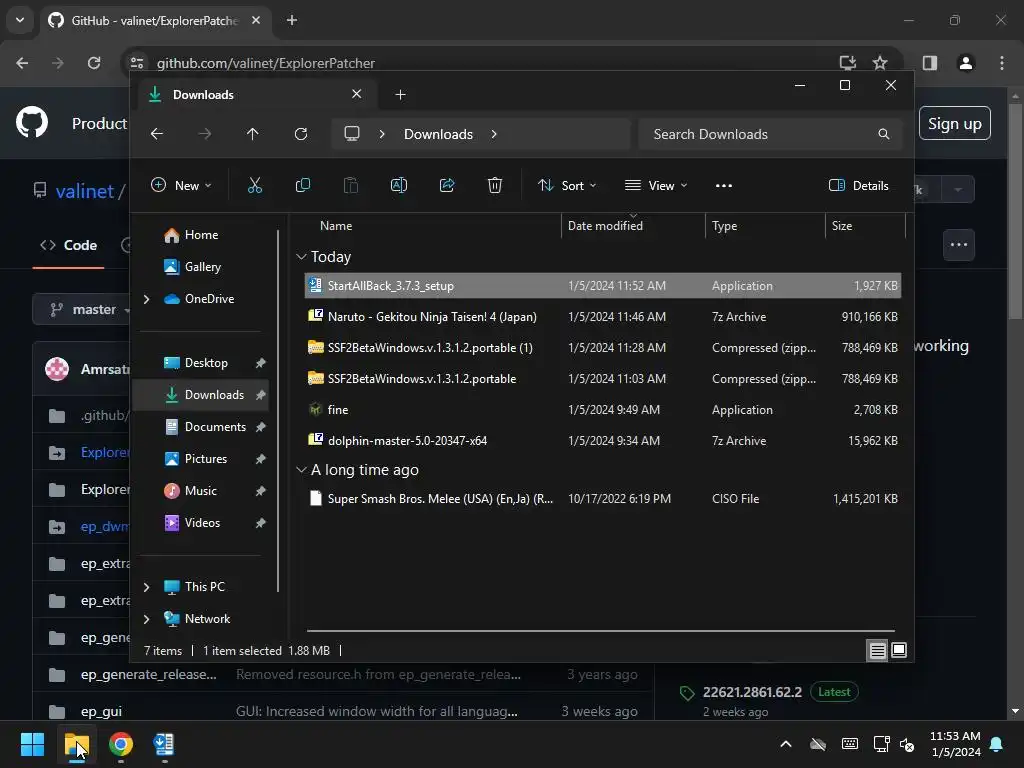Expand the OneDrive tree node

(x=146, y=298)
